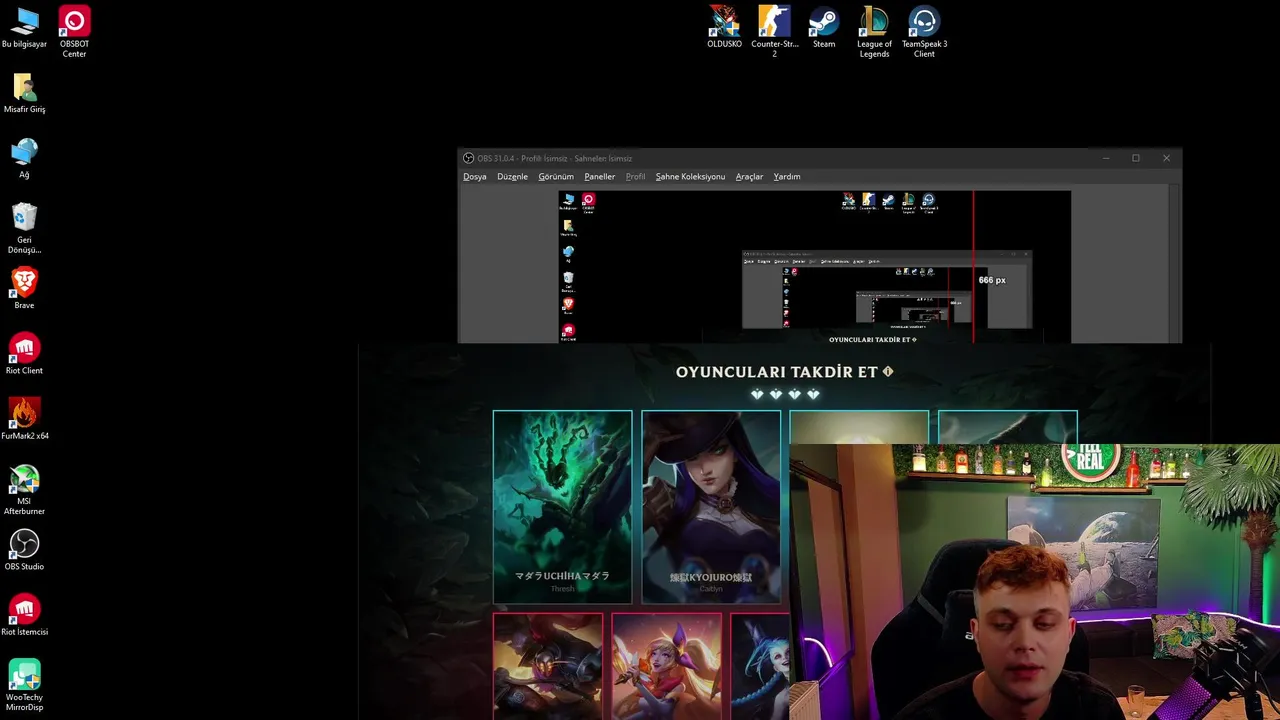Open Steam desktop shortcut
This screenshot has width=1280, height=720.
click(x=824, y=28)
